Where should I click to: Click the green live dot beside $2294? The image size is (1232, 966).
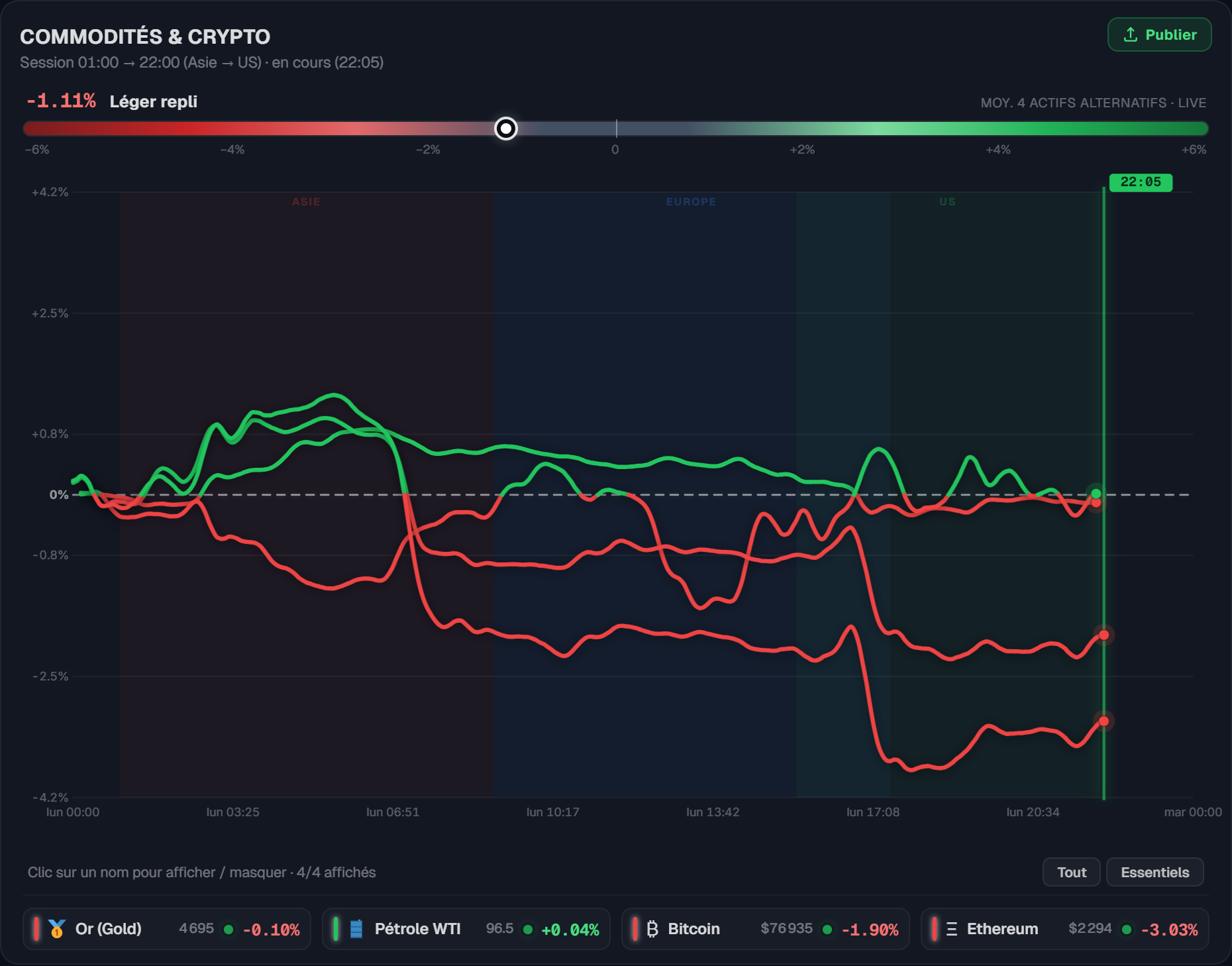[1127, 930]
